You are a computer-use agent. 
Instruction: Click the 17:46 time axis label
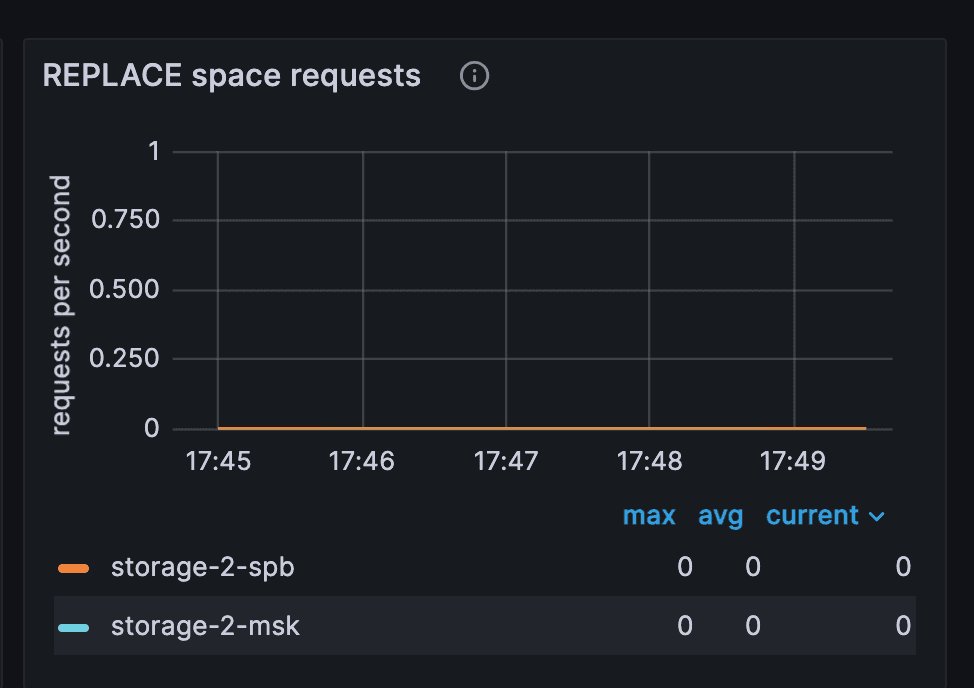coord(362,461)
